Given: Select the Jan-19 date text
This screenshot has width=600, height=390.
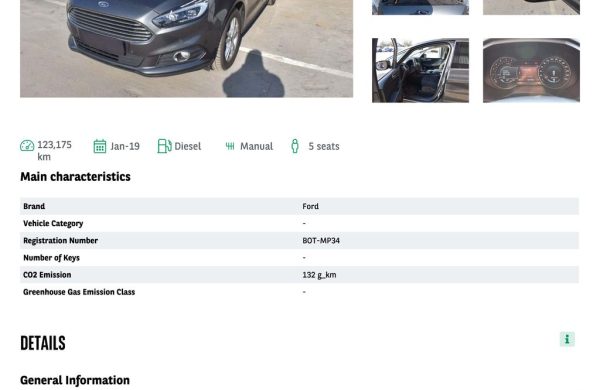Looking at the screenshot, I should coord(125,146).
